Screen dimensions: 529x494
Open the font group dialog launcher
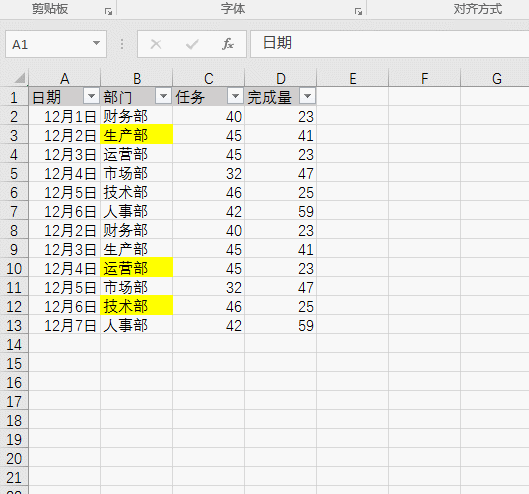pyautogui.click(x=358, y=11)
